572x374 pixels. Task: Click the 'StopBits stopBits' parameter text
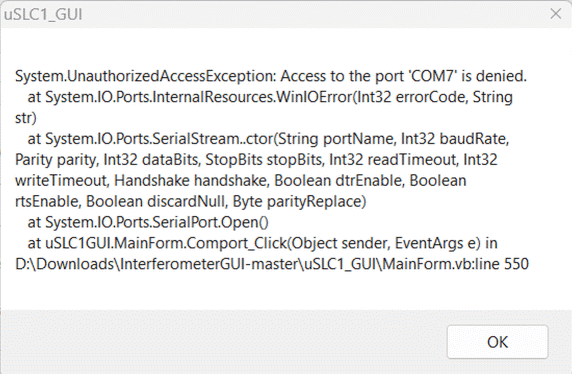click(265, 160)
